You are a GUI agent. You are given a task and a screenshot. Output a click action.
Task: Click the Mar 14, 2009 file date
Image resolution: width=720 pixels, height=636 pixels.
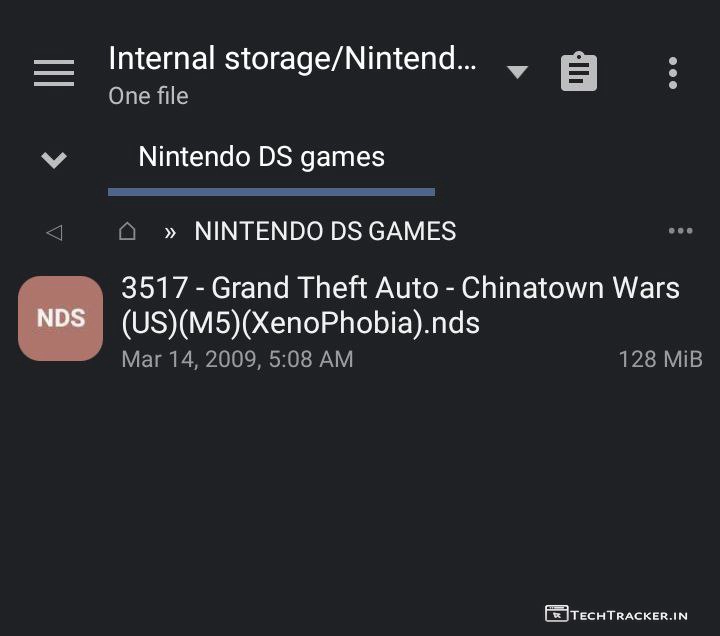237,358
